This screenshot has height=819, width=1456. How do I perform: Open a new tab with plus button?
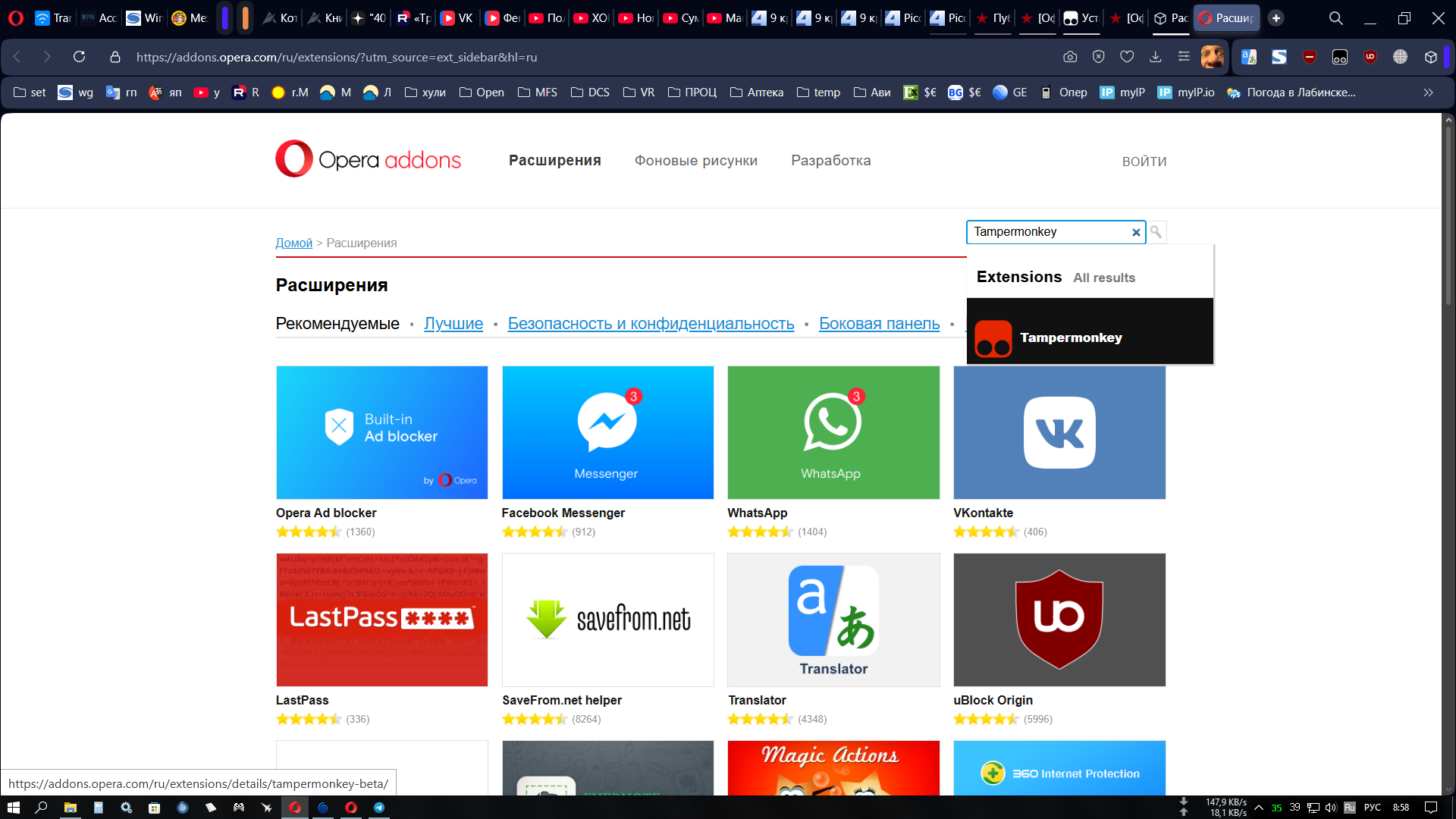tap(1276, 18)
